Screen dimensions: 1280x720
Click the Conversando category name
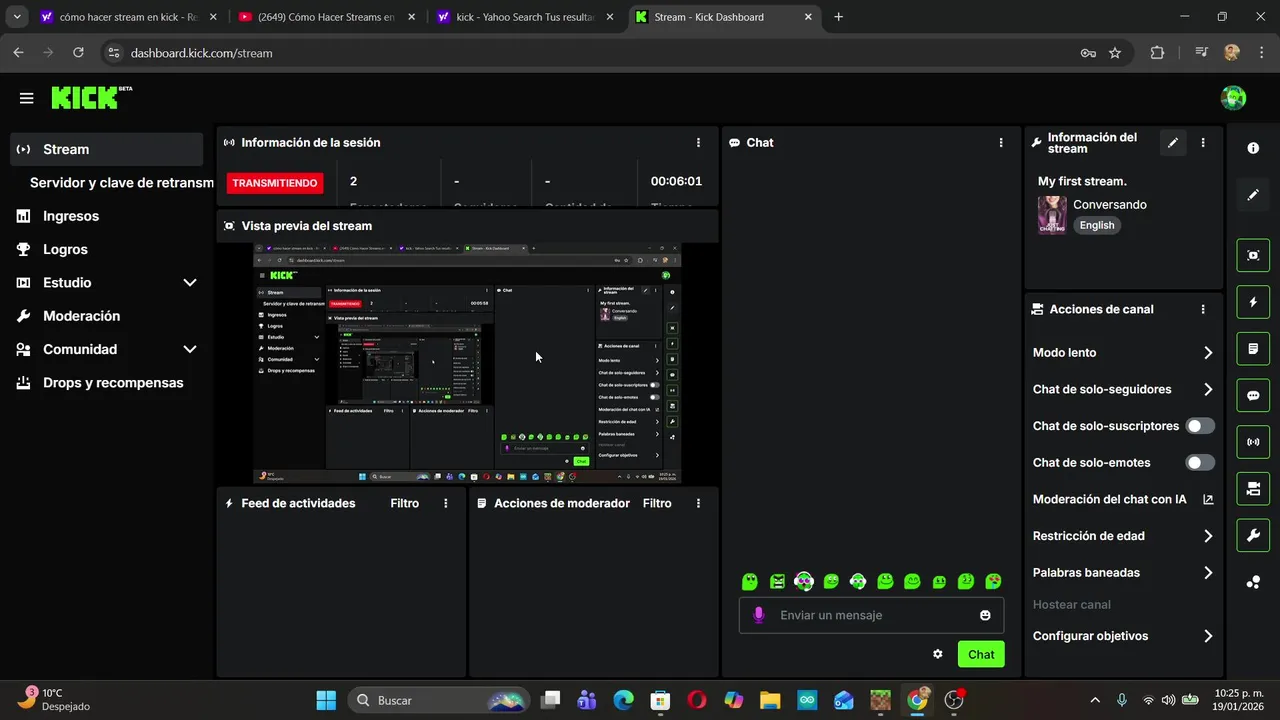pos(1110,204)
